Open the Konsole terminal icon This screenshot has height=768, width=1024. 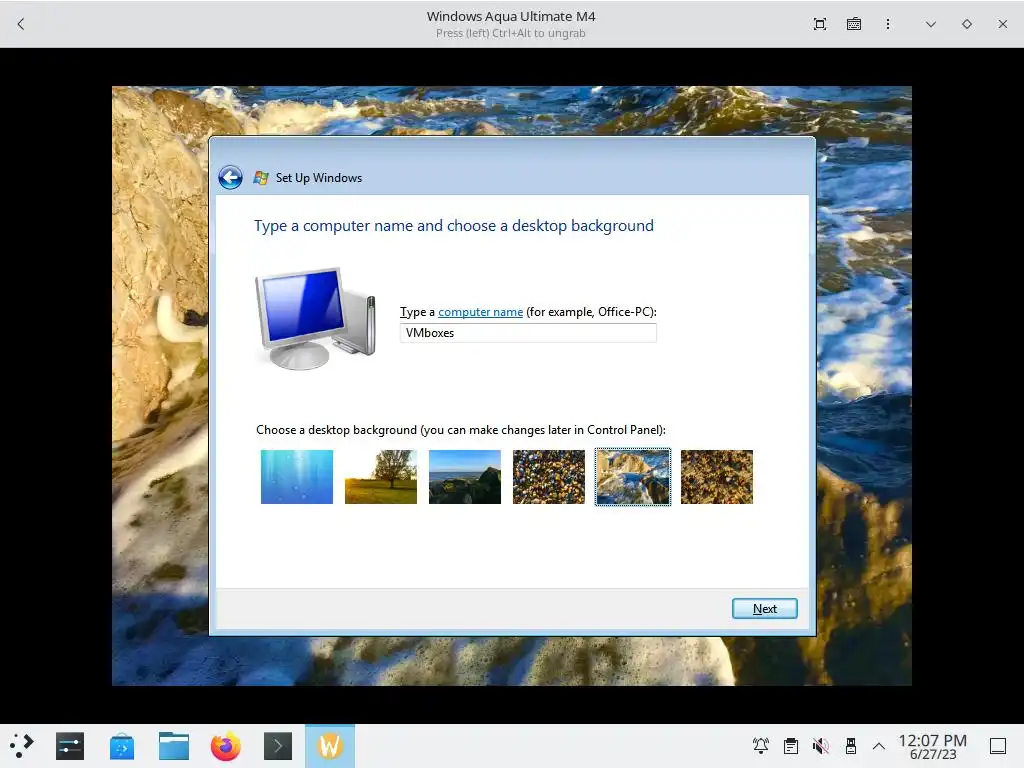[x=278, y=746]
